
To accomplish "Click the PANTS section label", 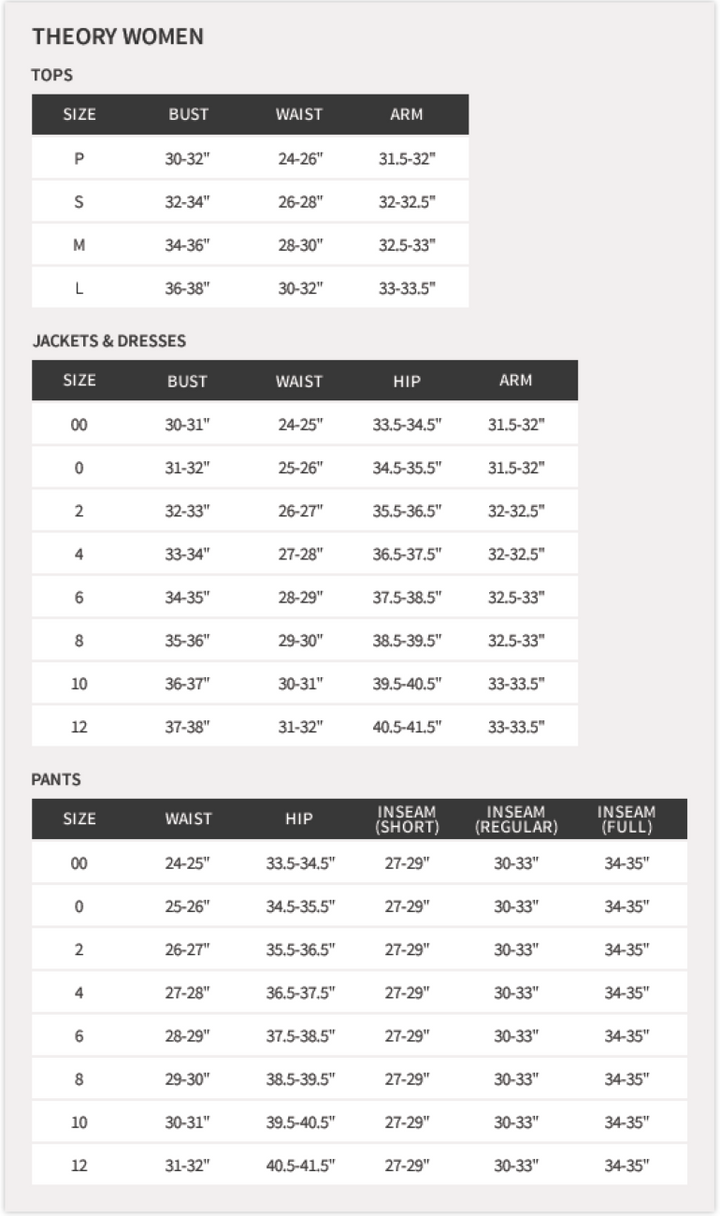I will 56,779.
